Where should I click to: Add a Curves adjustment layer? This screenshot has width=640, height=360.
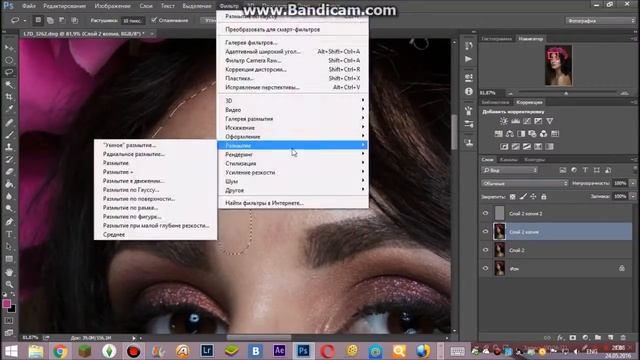coord(527,121)
